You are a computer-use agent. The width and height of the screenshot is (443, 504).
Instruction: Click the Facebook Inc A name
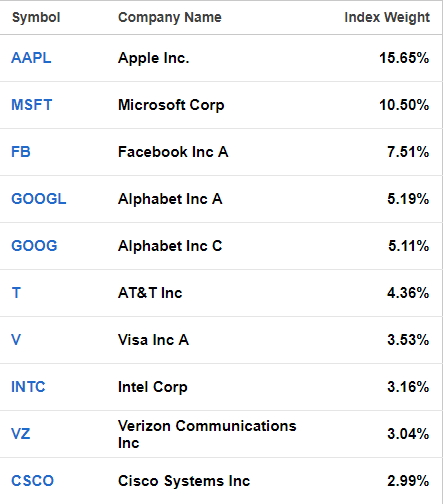[x=173, y=152]
